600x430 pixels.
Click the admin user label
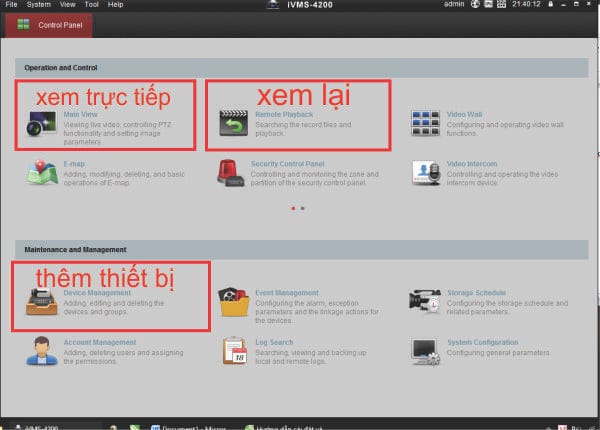[454, 4]
